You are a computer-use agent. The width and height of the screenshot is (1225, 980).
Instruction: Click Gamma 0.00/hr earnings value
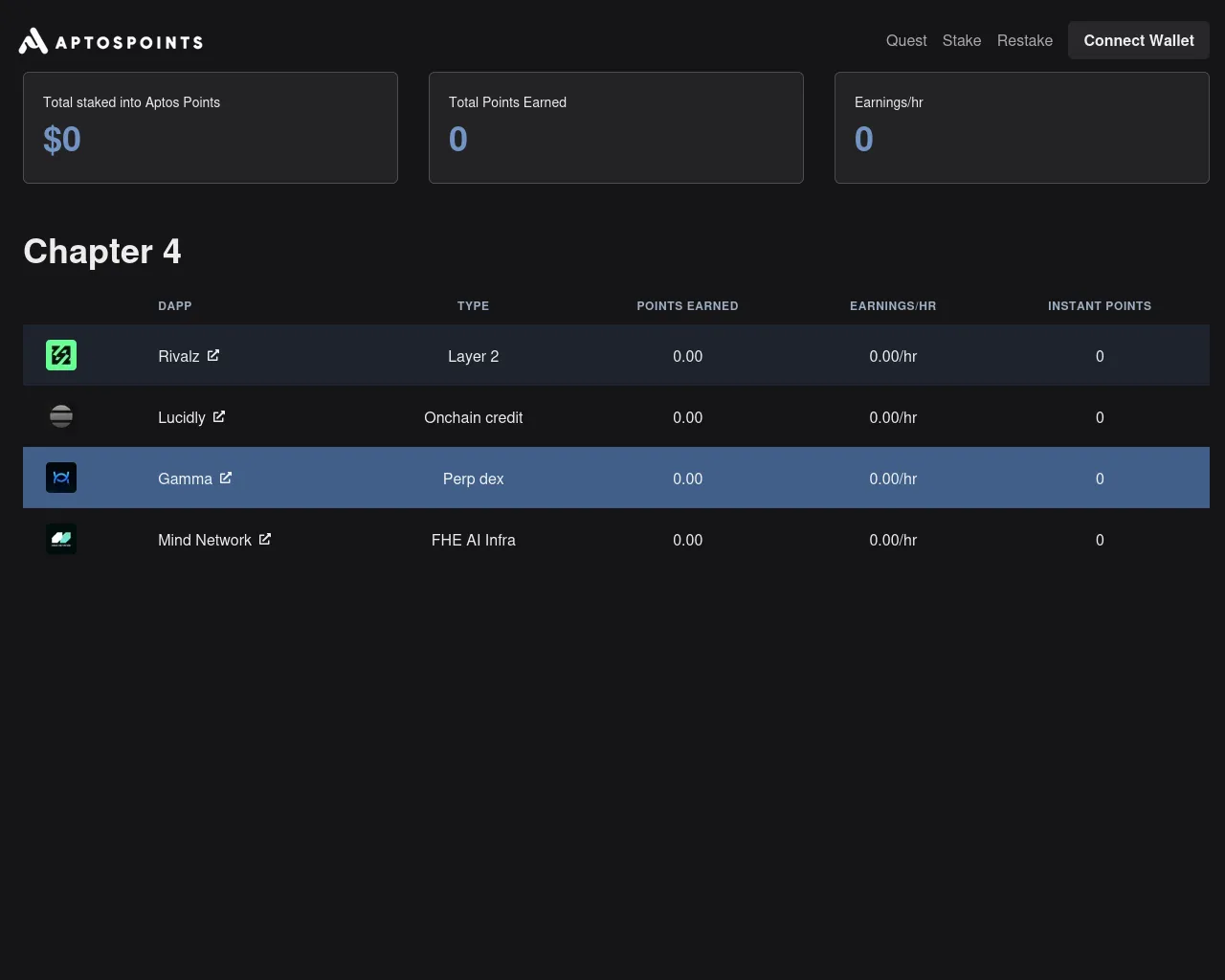point(893,479)
